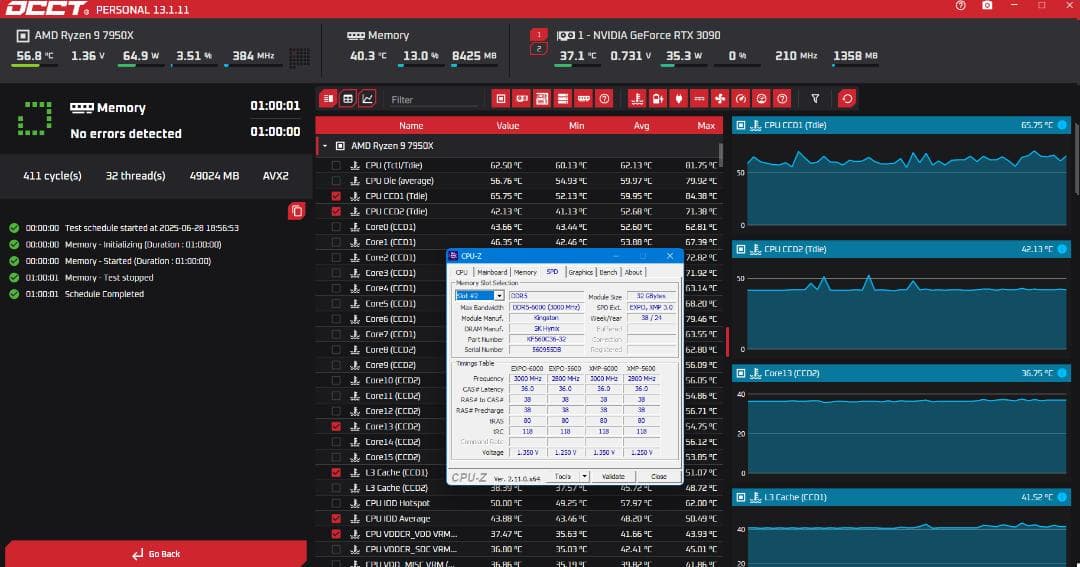Click the Tools button in CPU-Z
Viewport: 1080px width, 567px height.
563,476
